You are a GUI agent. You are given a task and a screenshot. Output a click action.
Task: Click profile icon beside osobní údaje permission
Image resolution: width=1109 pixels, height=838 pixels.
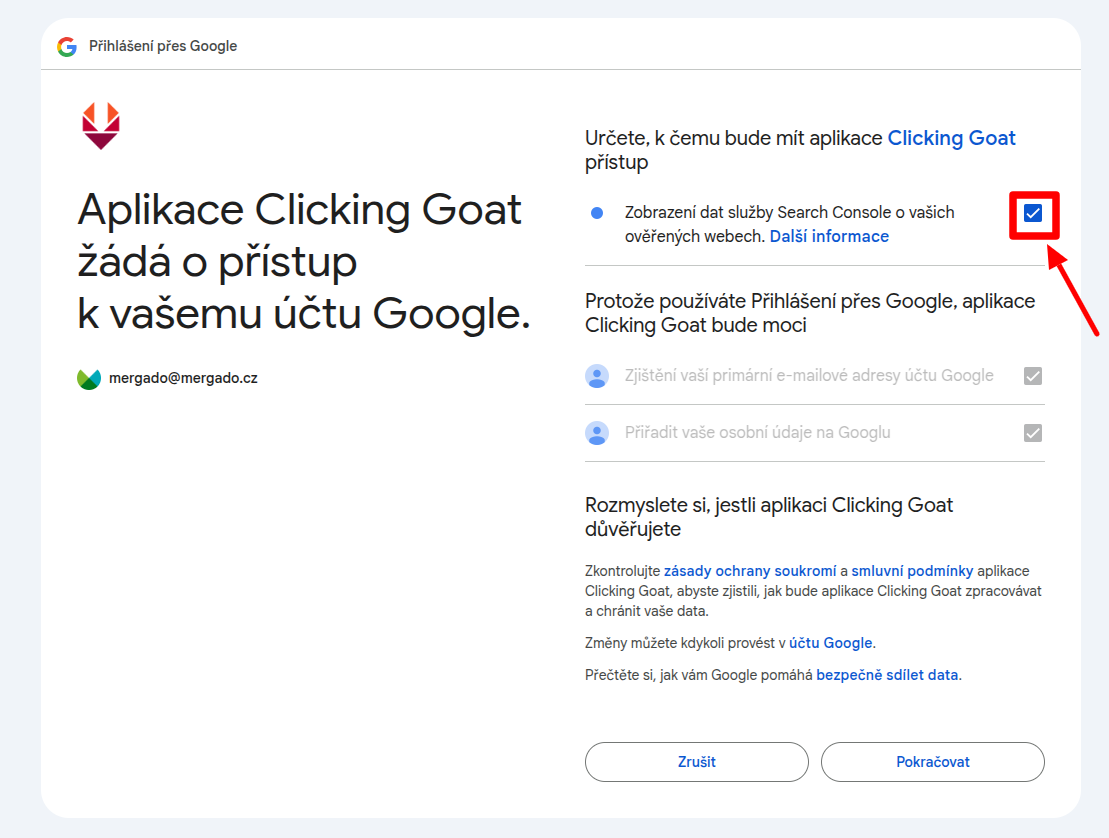597,433
